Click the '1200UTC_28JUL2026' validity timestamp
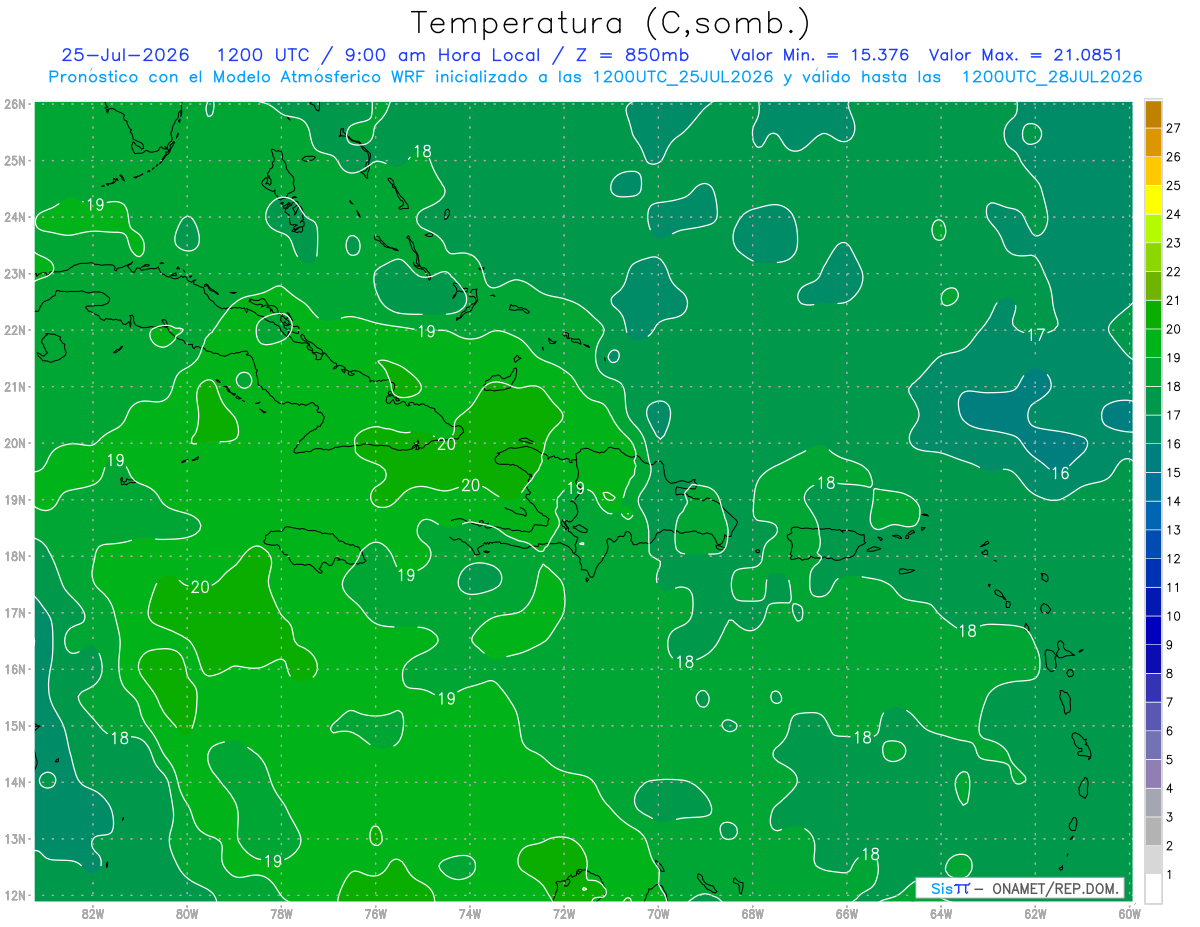Image resolution: width=1200 pixels, height=927 pixels. 1051,76
